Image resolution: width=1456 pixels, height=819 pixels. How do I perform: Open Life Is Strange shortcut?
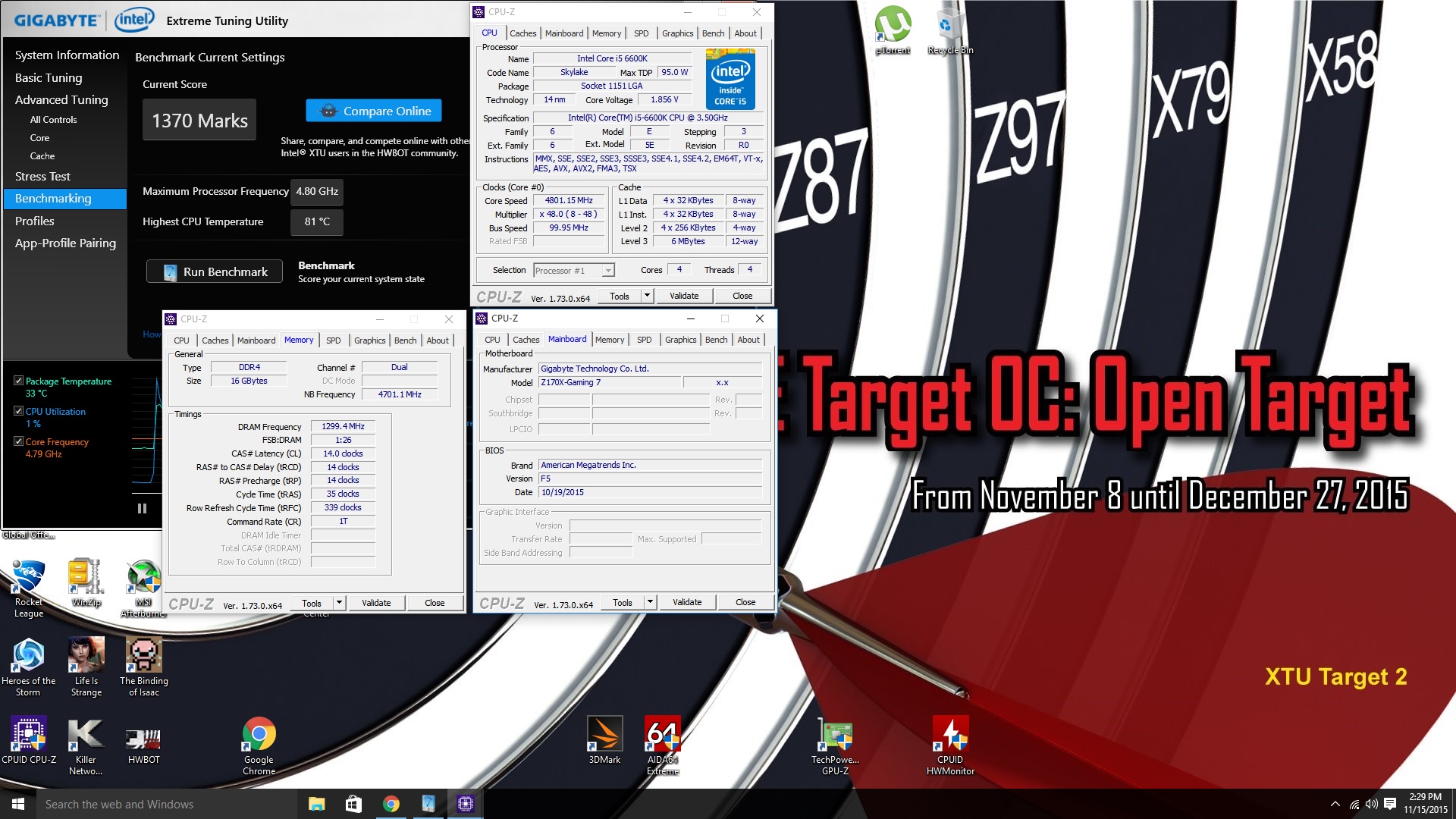(86, 667)
